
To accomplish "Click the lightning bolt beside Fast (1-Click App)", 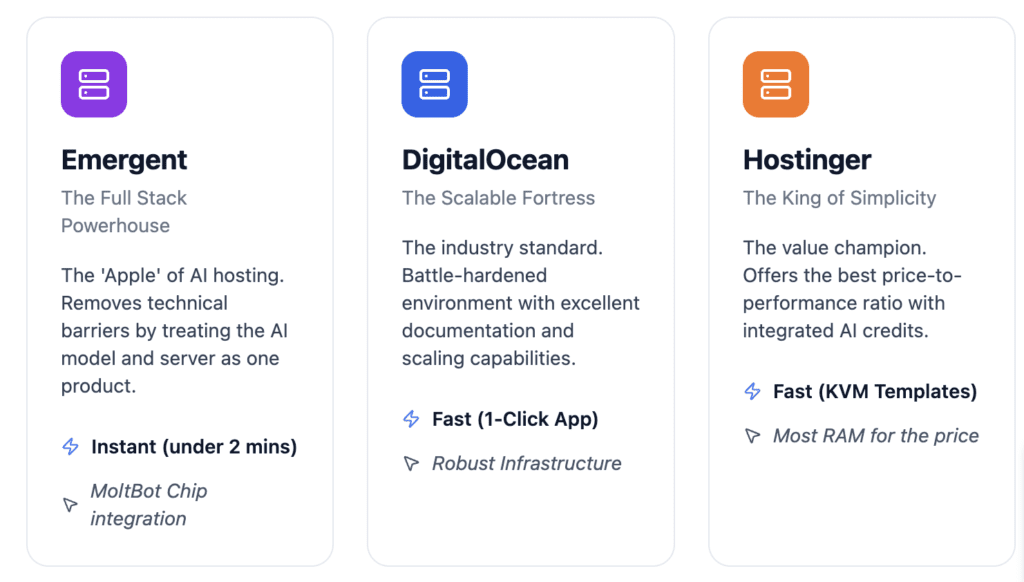I will (410, 419).
